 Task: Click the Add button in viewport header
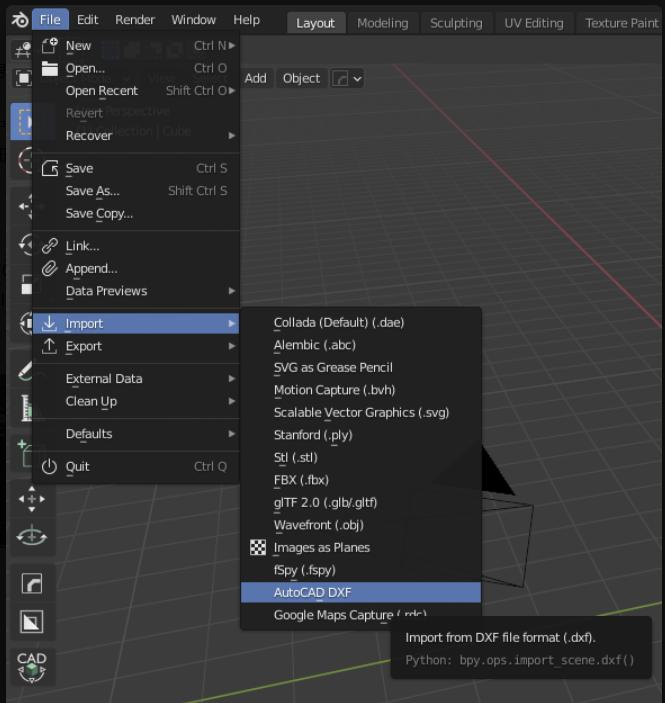tap(256, 78)
